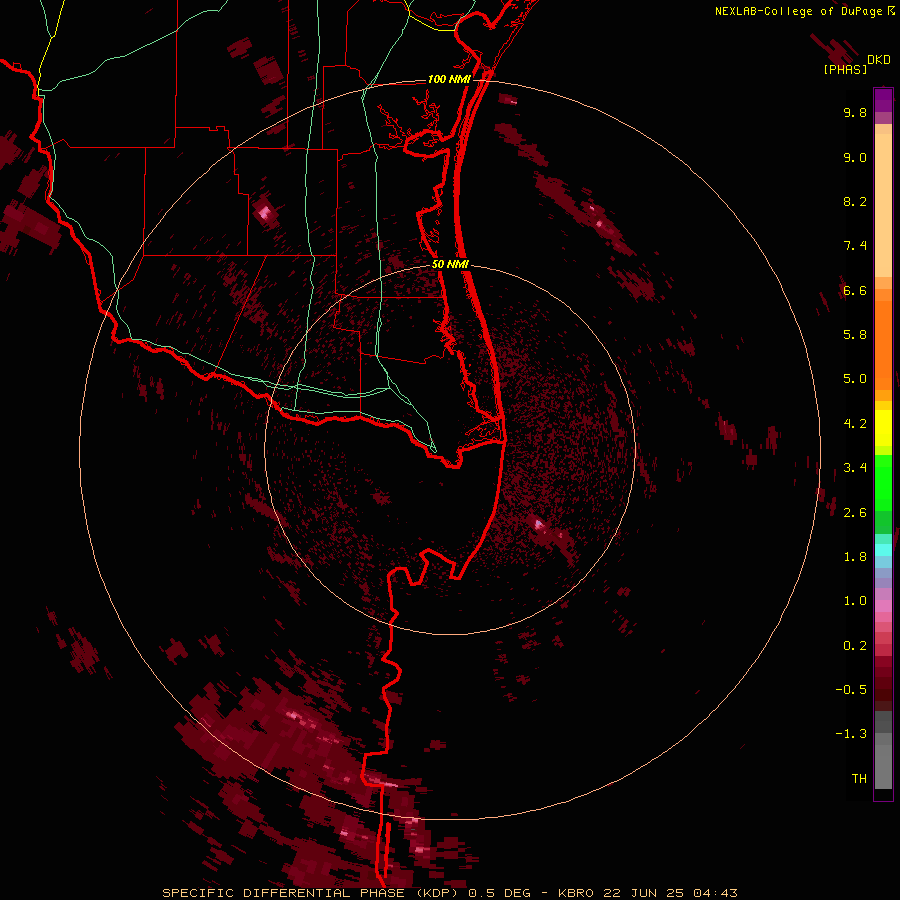Click the SPECIFIC DIFFERENTIAL PHASE (KDP) caption
900x900 pixels.
(312, 893)
